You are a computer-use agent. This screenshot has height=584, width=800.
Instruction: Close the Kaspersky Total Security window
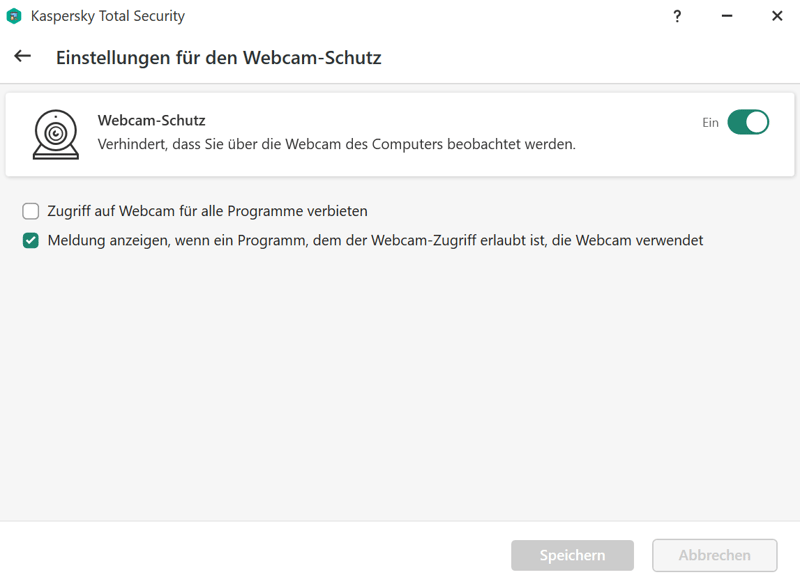[777, 16]
